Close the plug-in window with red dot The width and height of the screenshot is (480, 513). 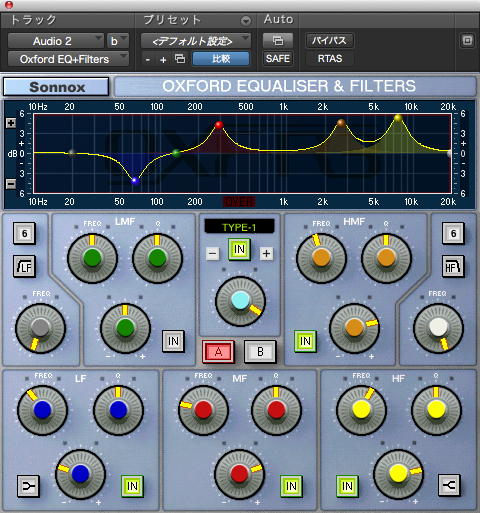click(x=9, y=5)
